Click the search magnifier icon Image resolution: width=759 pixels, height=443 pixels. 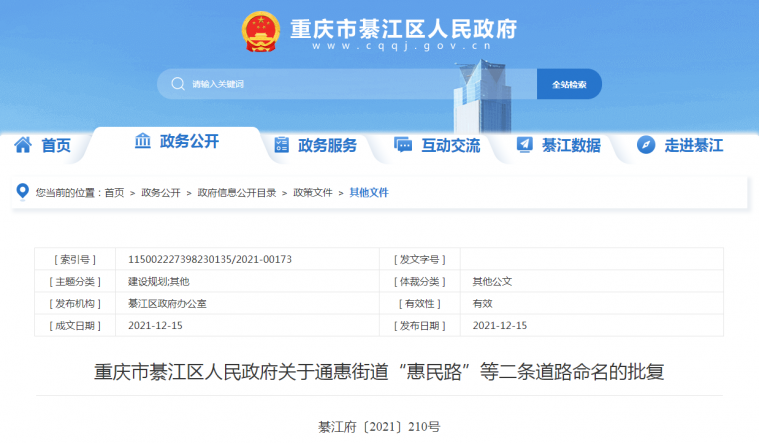[177, 84]
